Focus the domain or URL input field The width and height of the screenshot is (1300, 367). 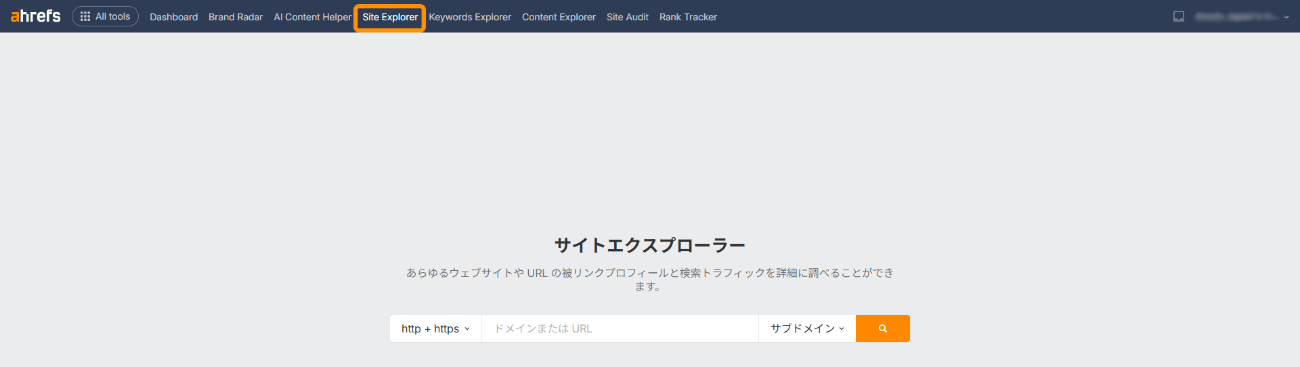pyautogui.click(x=620, y=328)
